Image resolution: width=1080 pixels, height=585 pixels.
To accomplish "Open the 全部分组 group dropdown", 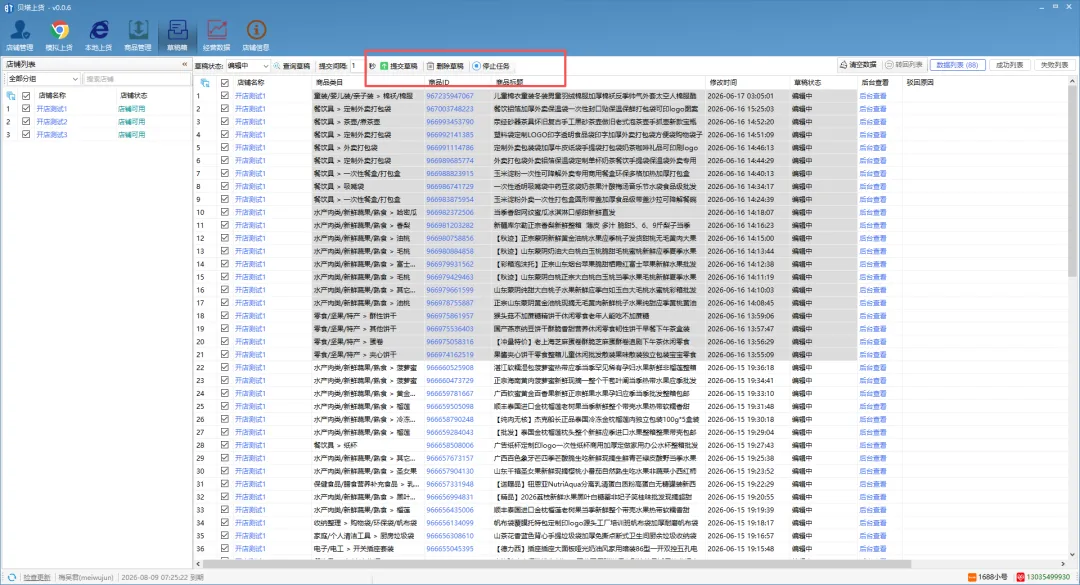I will point(43,79).
